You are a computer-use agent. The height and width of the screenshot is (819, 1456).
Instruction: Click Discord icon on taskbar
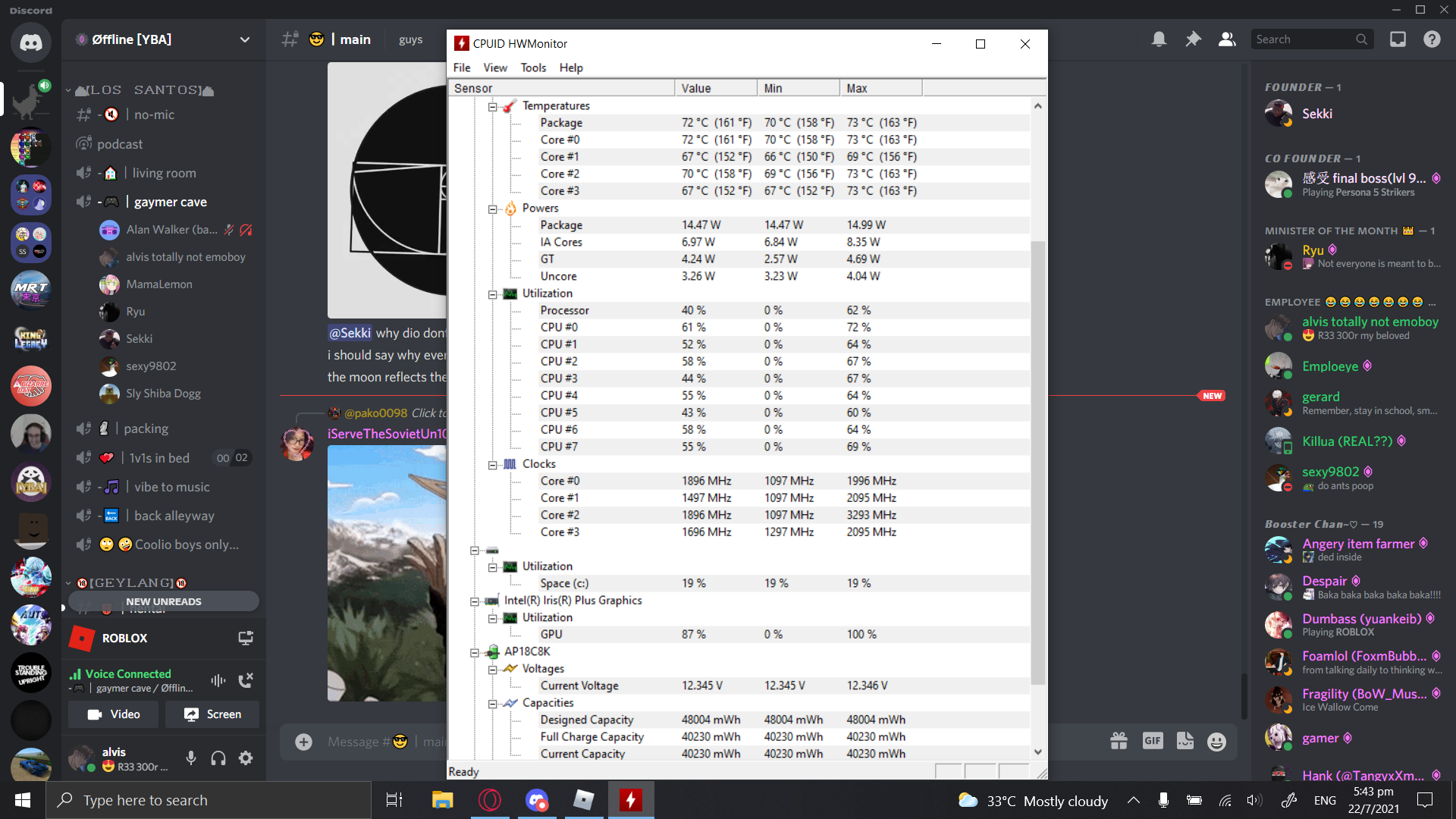(537, 800)
